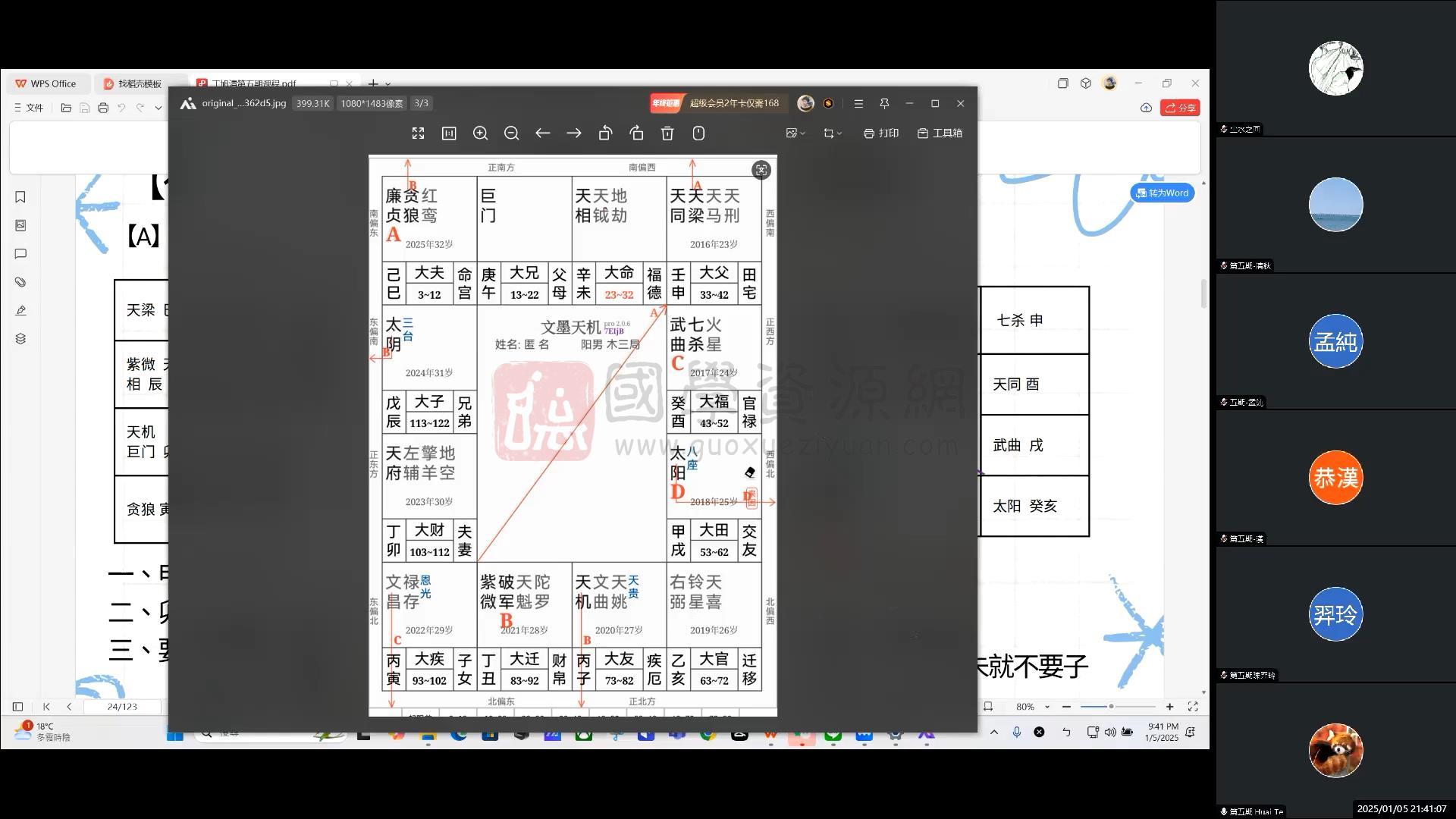This screenshot has height=819, width=1456.
Task: Enter fullscreen view of the image
Action: [x=418, y=133]
